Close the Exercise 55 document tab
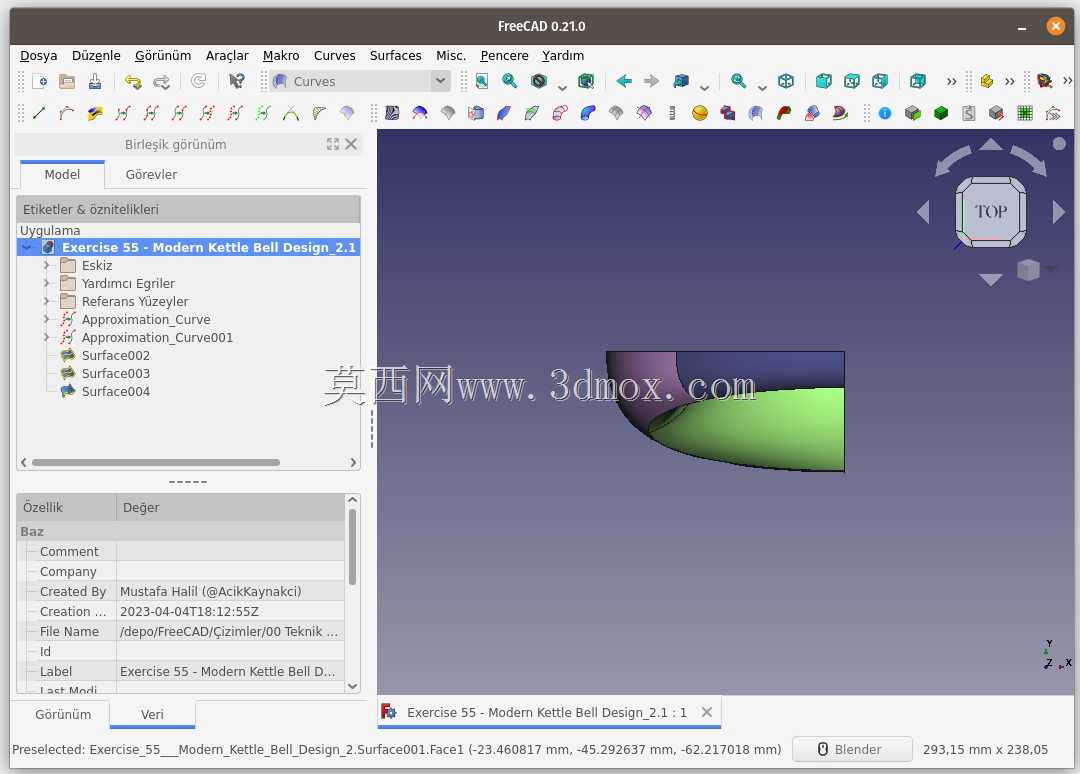 (x=707, y=713)
